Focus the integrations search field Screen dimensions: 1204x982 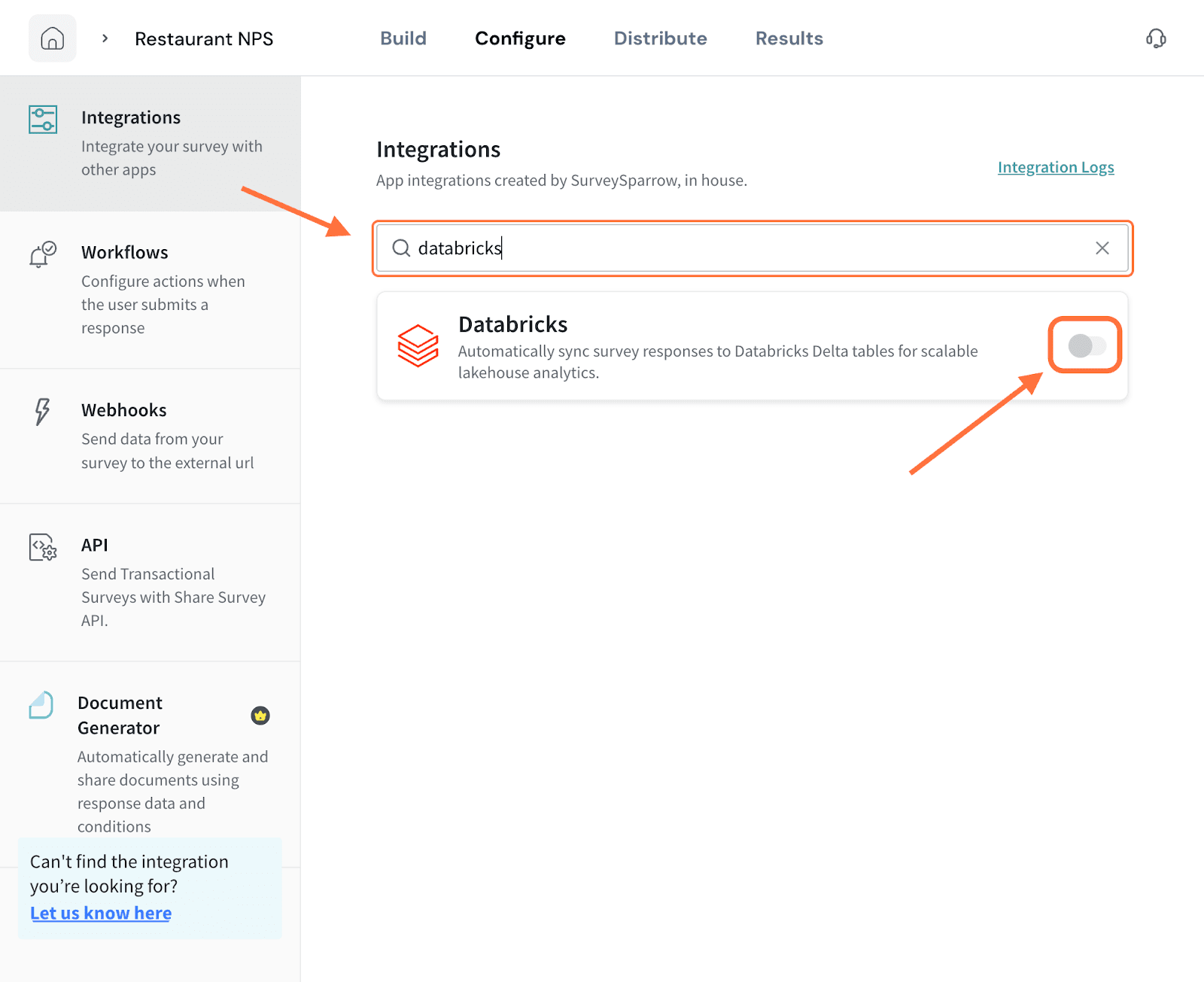752,248
